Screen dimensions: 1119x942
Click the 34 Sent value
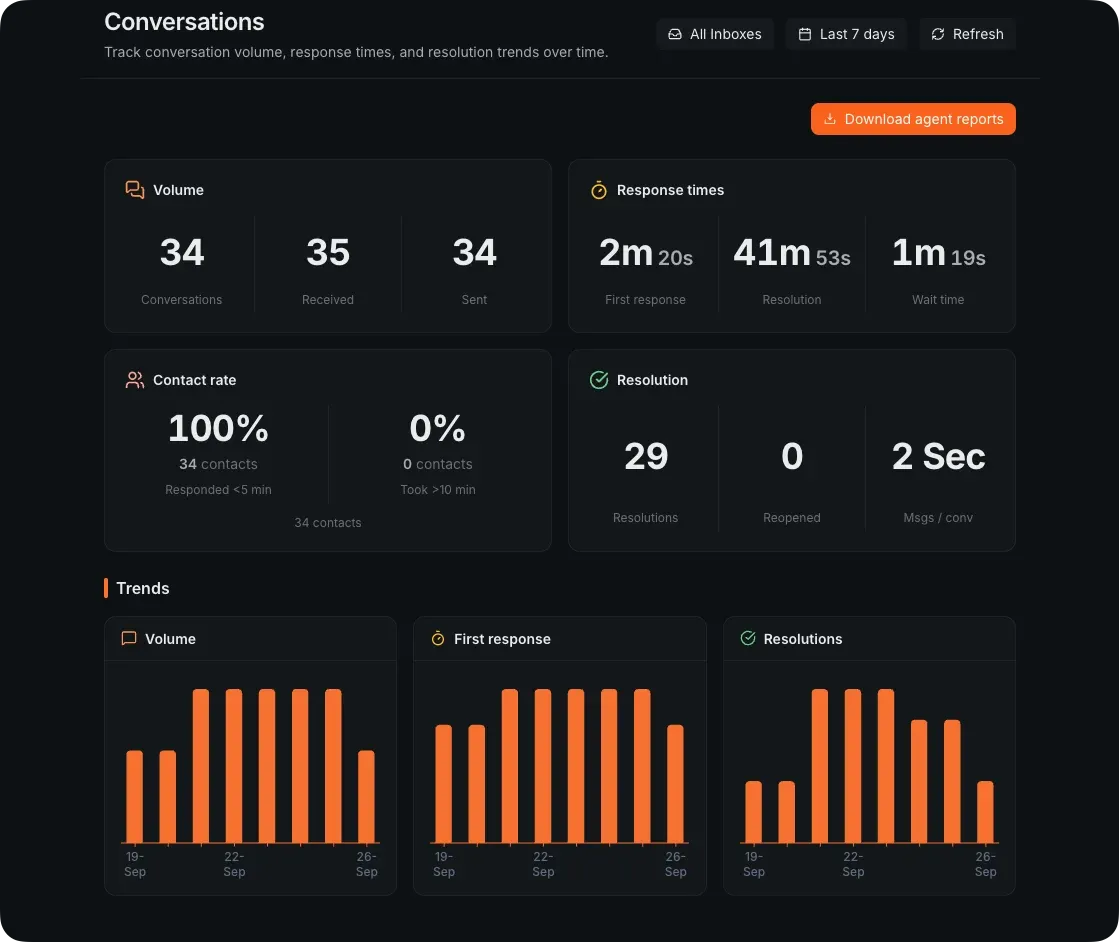click(475, 252)
